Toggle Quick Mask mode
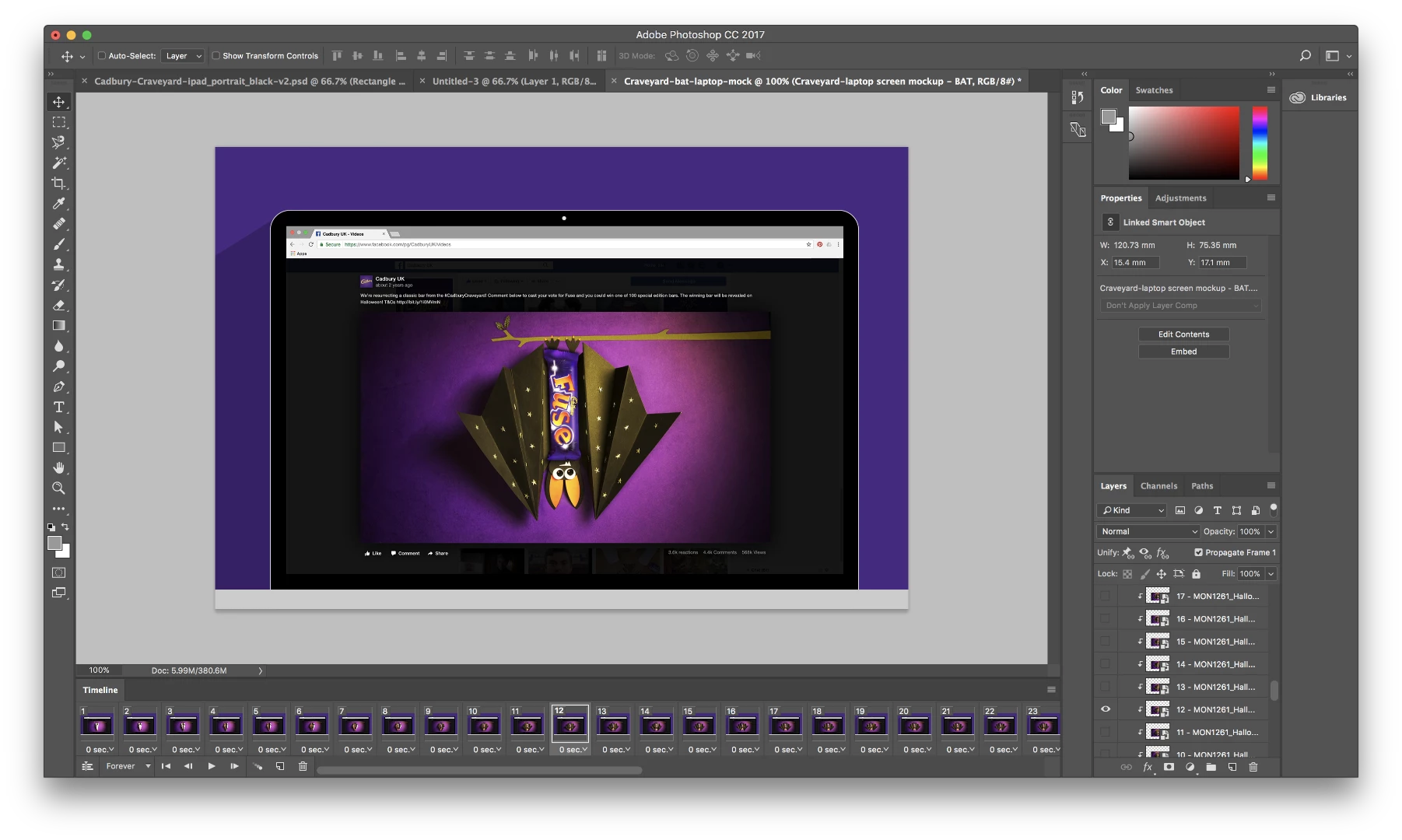This screenshot has height=840, width=1402. coord(58,572)
